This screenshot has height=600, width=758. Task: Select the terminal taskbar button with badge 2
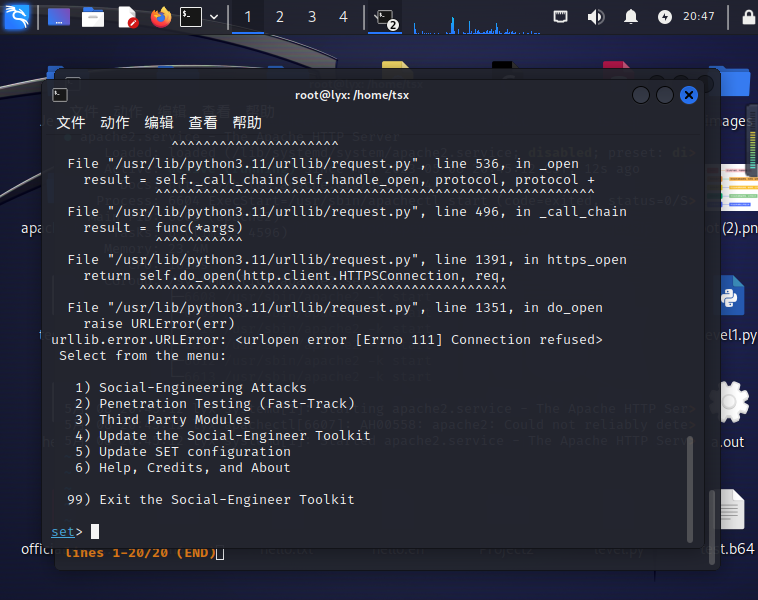coord(385,18)
